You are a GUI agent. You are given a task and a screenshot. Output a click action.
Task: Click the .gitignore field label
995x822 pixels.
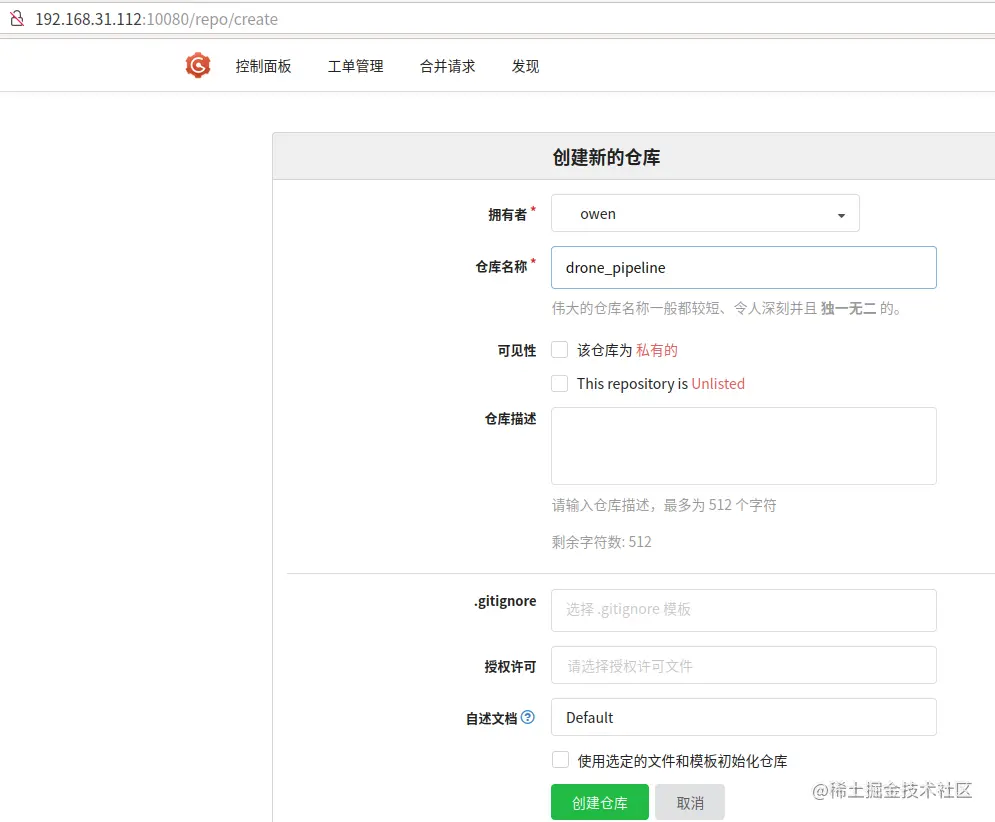[x=505, y=601]
